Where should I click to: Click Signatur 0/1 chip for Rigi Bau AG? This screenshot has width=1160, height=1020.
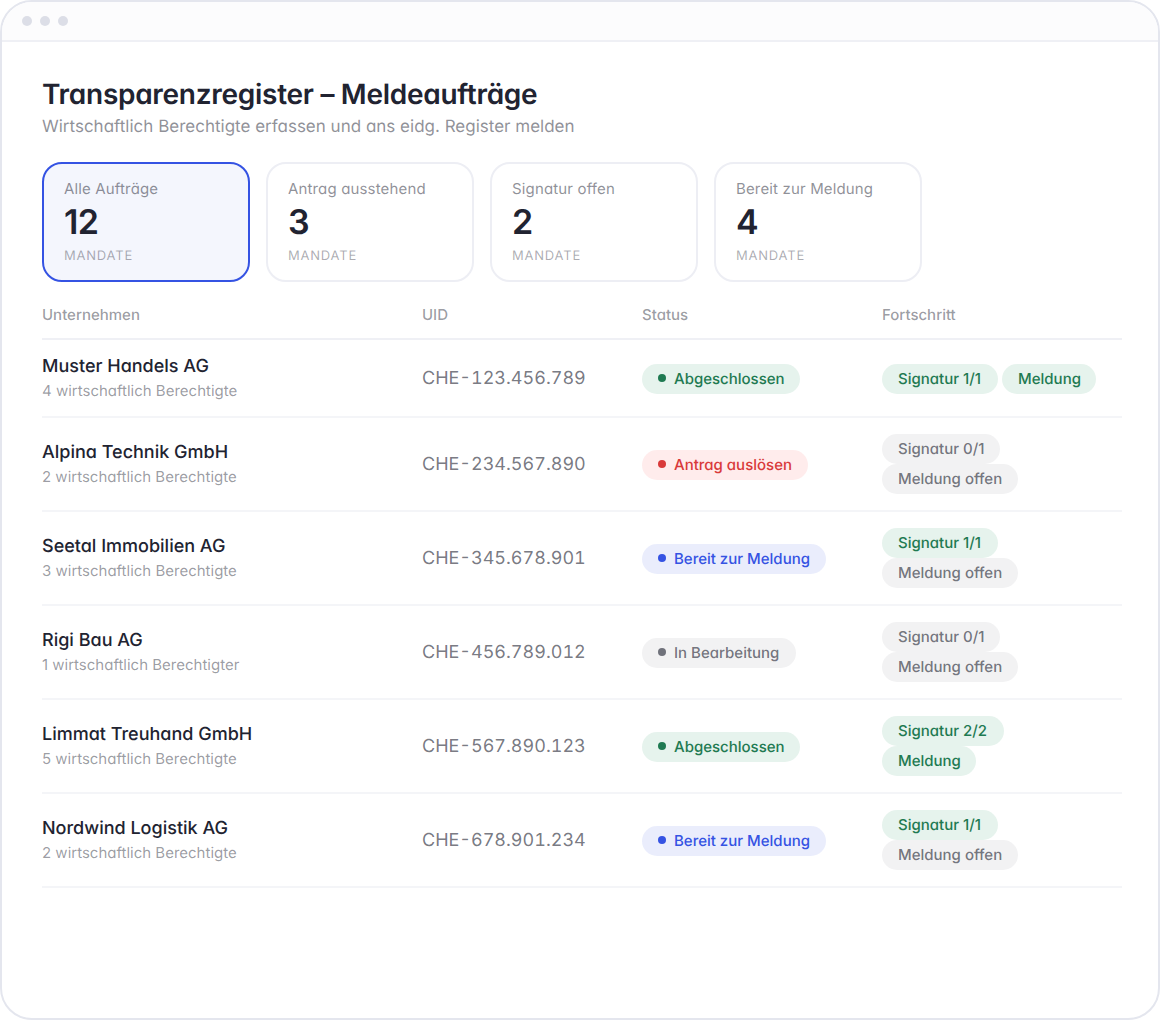click(x=941, y=637)
